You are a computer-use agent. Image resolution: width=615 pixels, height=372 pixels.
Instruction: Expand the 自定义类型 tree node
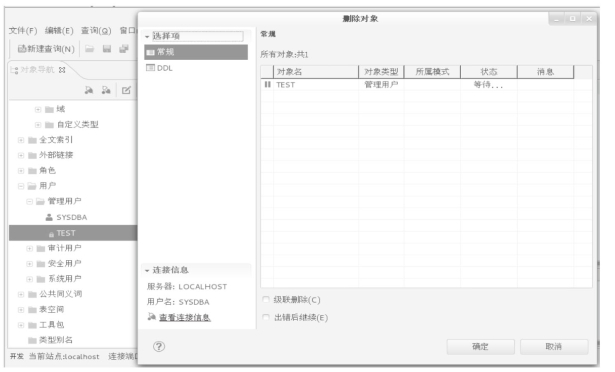point(38,125)
